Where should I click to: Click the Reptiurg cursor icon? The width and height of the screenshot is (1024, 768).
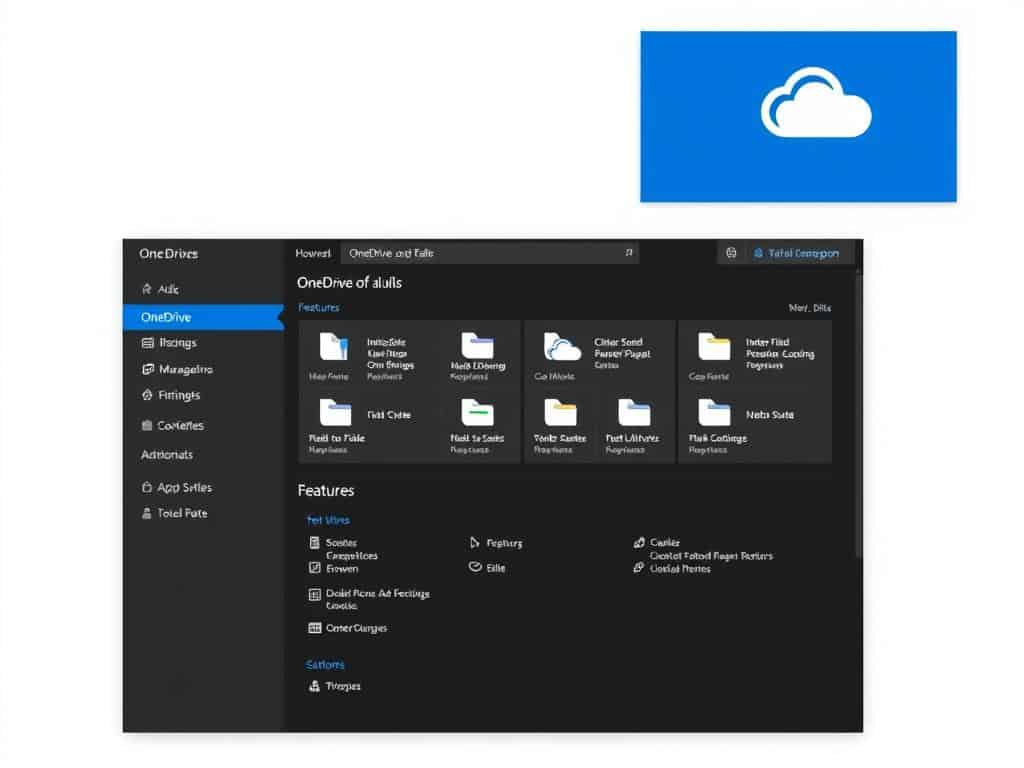(x=475, y=543)
